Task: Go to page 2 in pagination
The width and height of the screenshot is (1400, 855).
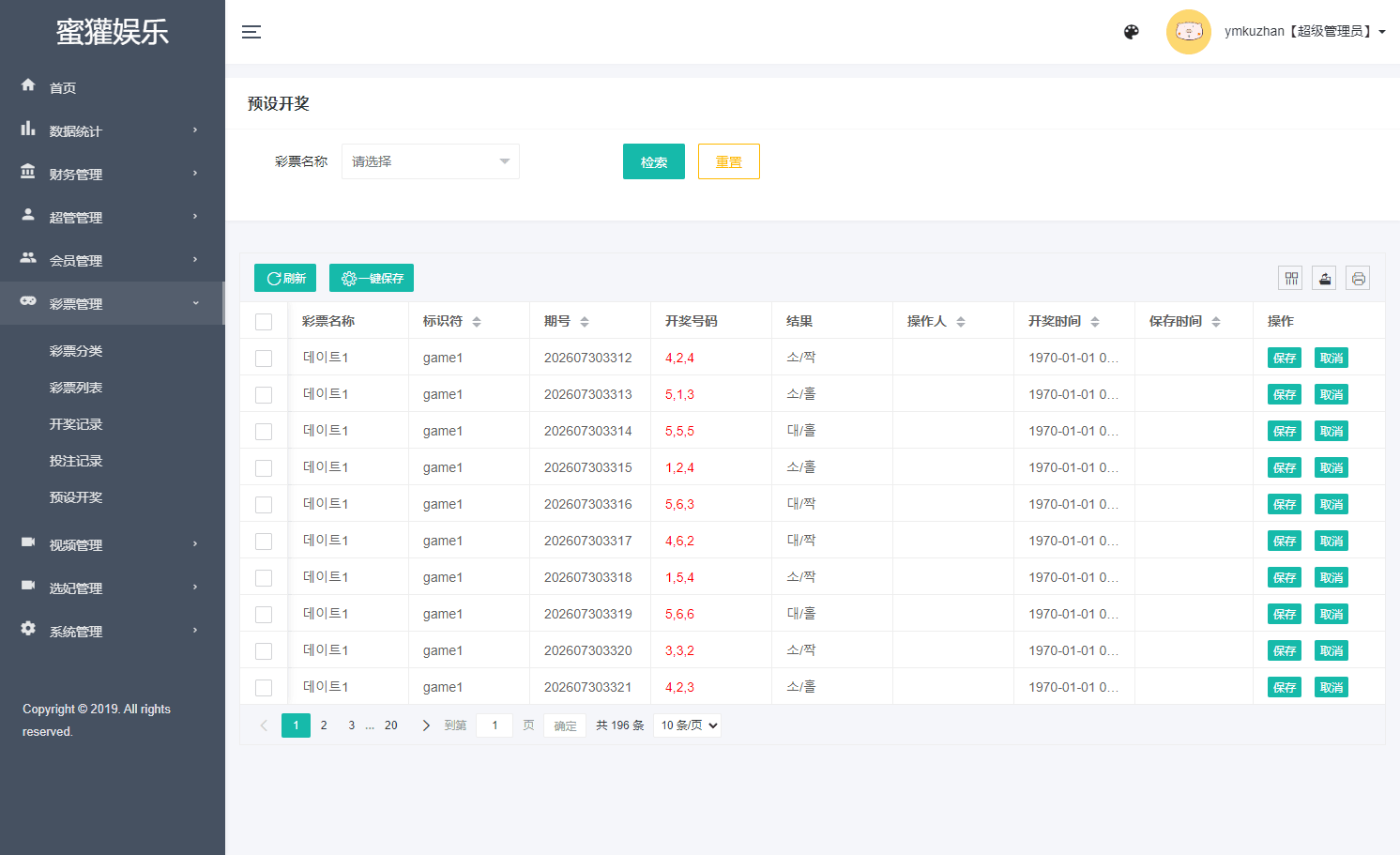Action: (324, 725)
